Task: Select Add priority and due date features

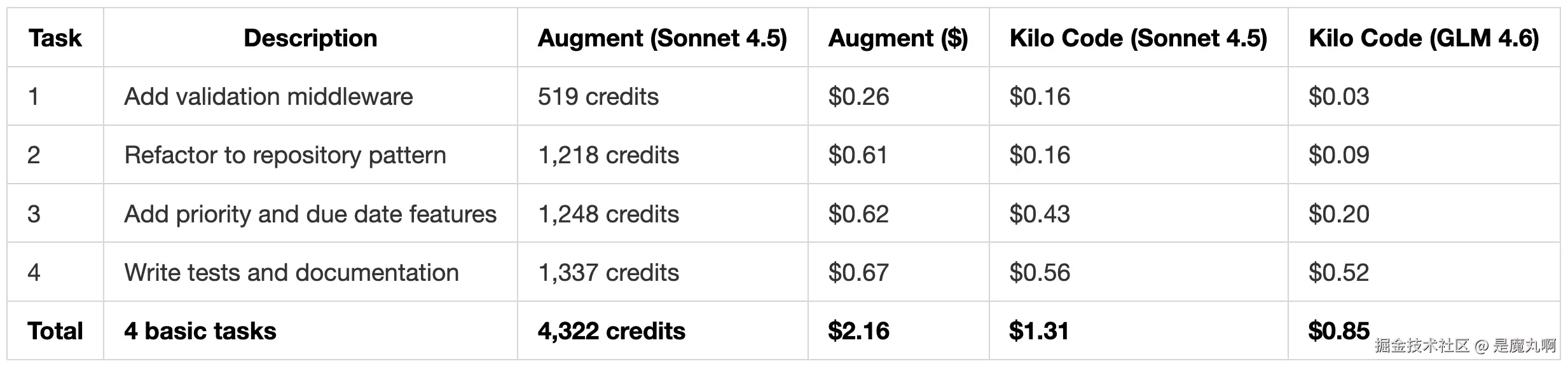Action: point(310,214)
